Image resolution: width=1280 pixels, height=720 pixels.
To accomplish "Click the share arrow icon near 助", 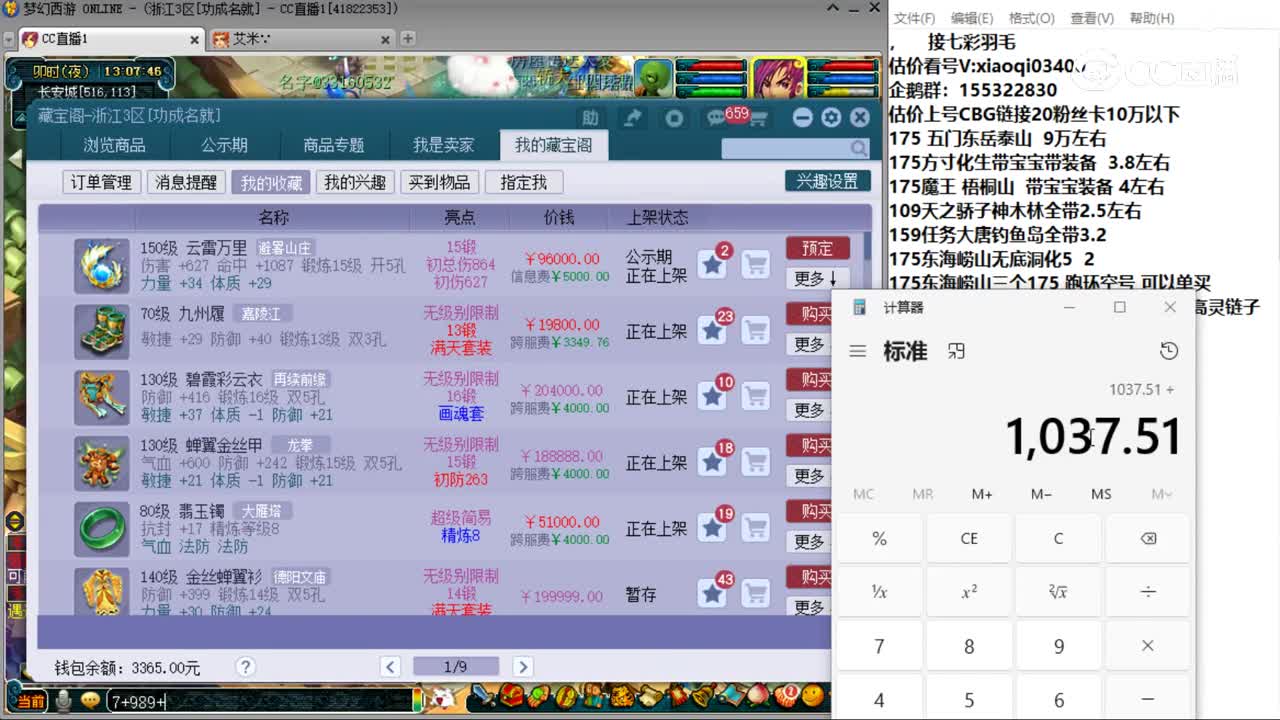I will pos(631,117).
